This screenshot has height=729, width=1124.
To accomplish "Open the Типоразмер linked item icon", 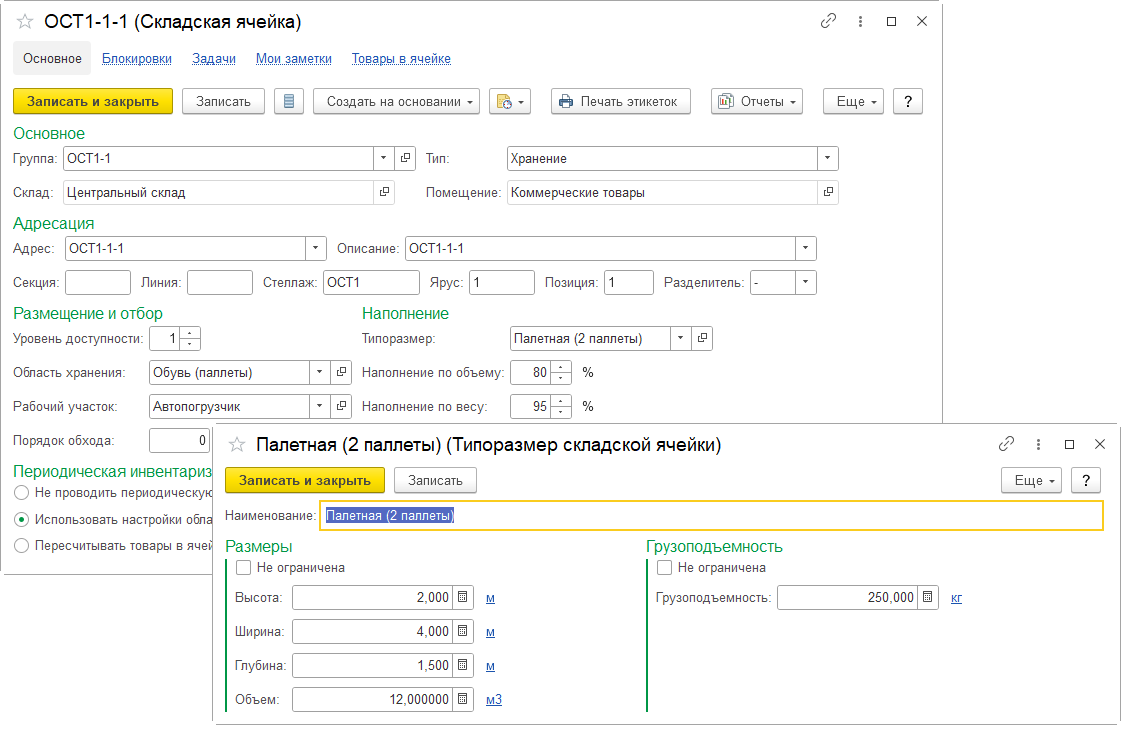I will tap(703, 339).
